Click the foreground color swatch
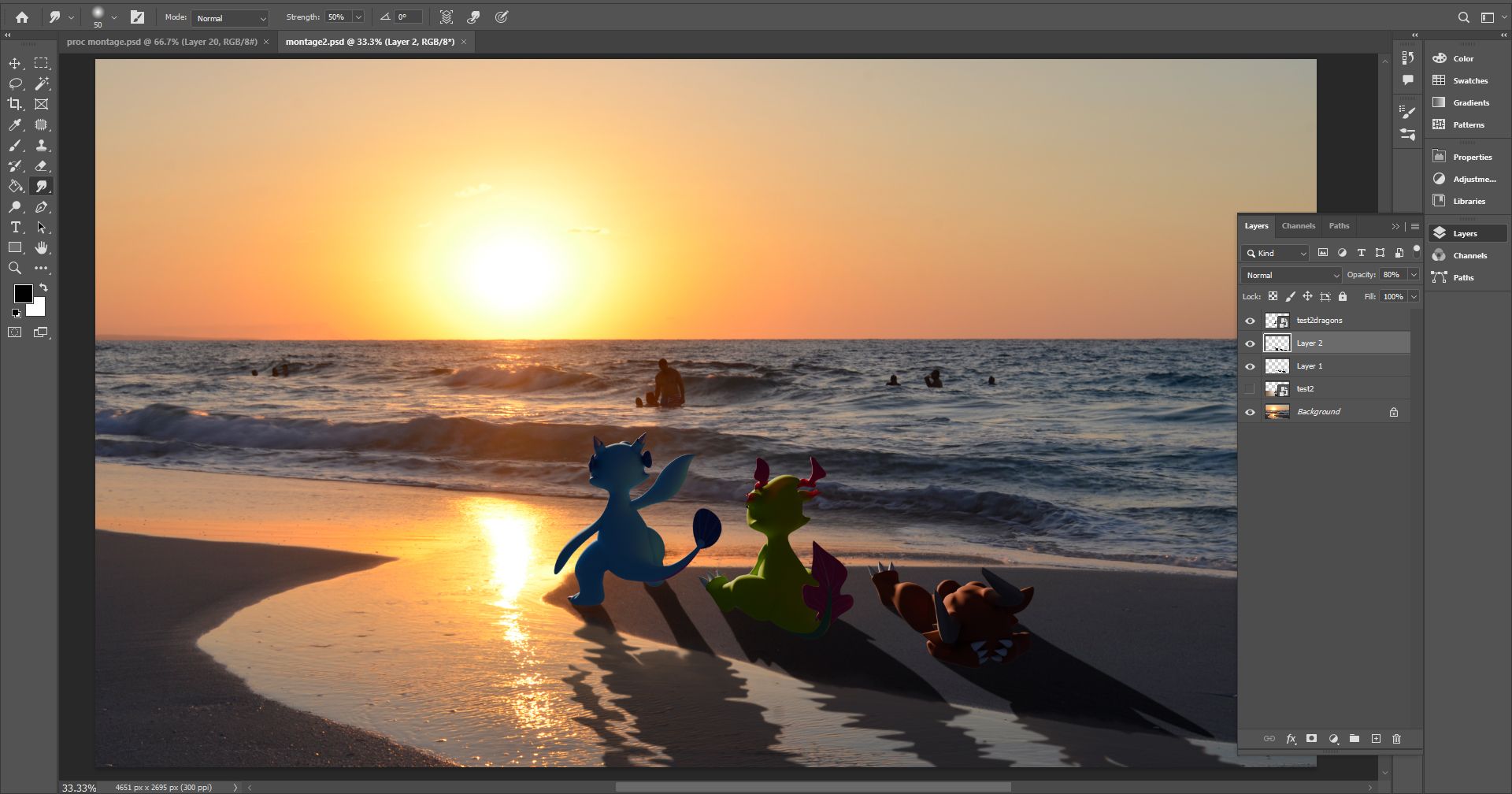The image size is (1512, 794). click(x=22, y=293)
